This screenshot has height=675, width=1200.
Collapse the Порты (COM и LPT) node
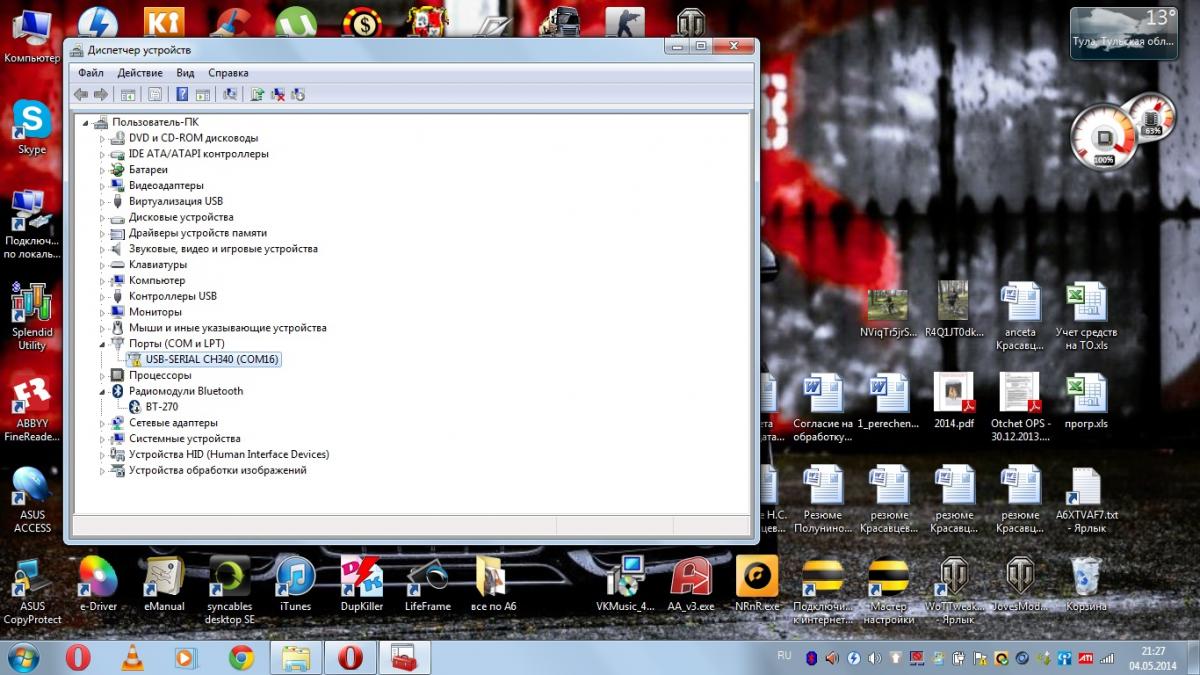pos(102,344)
